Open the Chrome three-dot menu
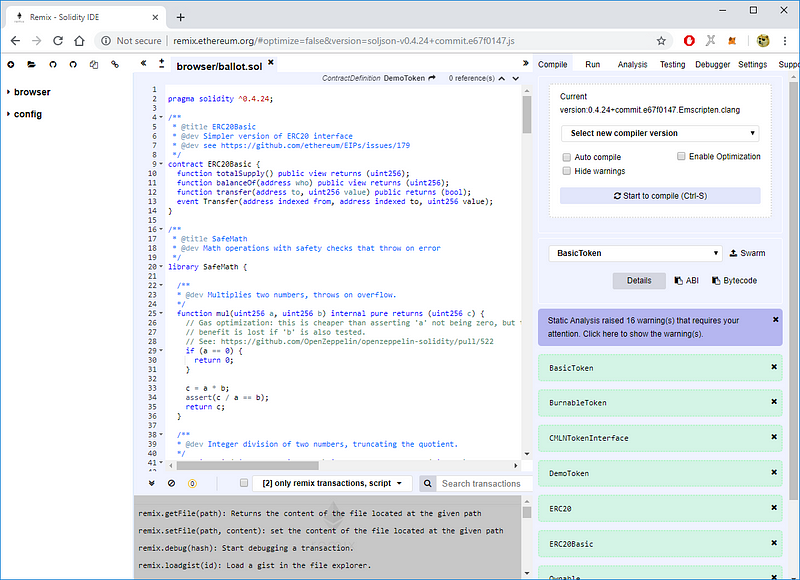The image size is (800, 580). [785, 41]
